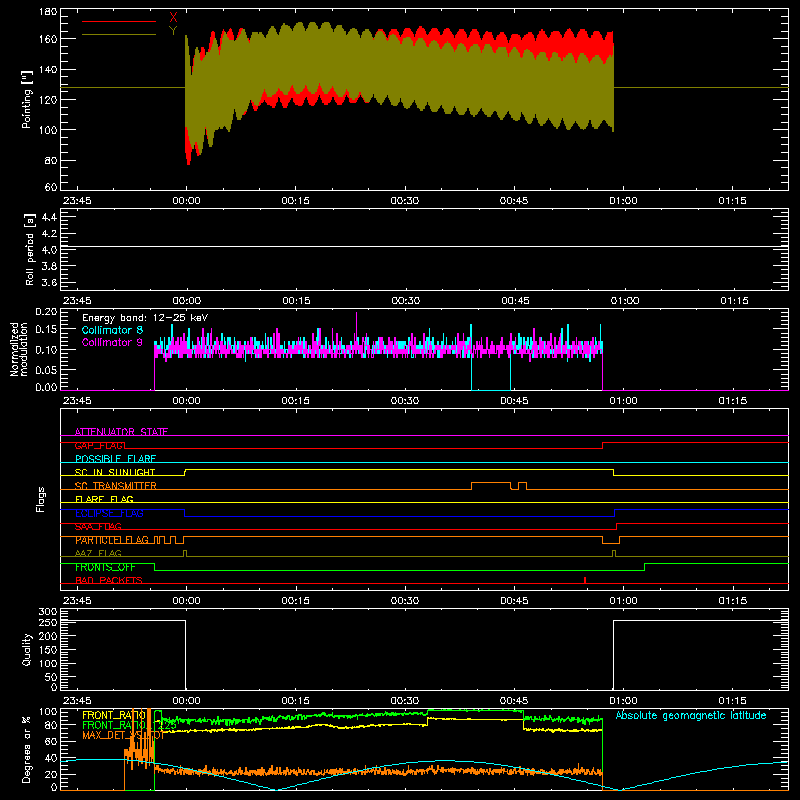Click '00:45' under the Quality plot

[514, 701]
